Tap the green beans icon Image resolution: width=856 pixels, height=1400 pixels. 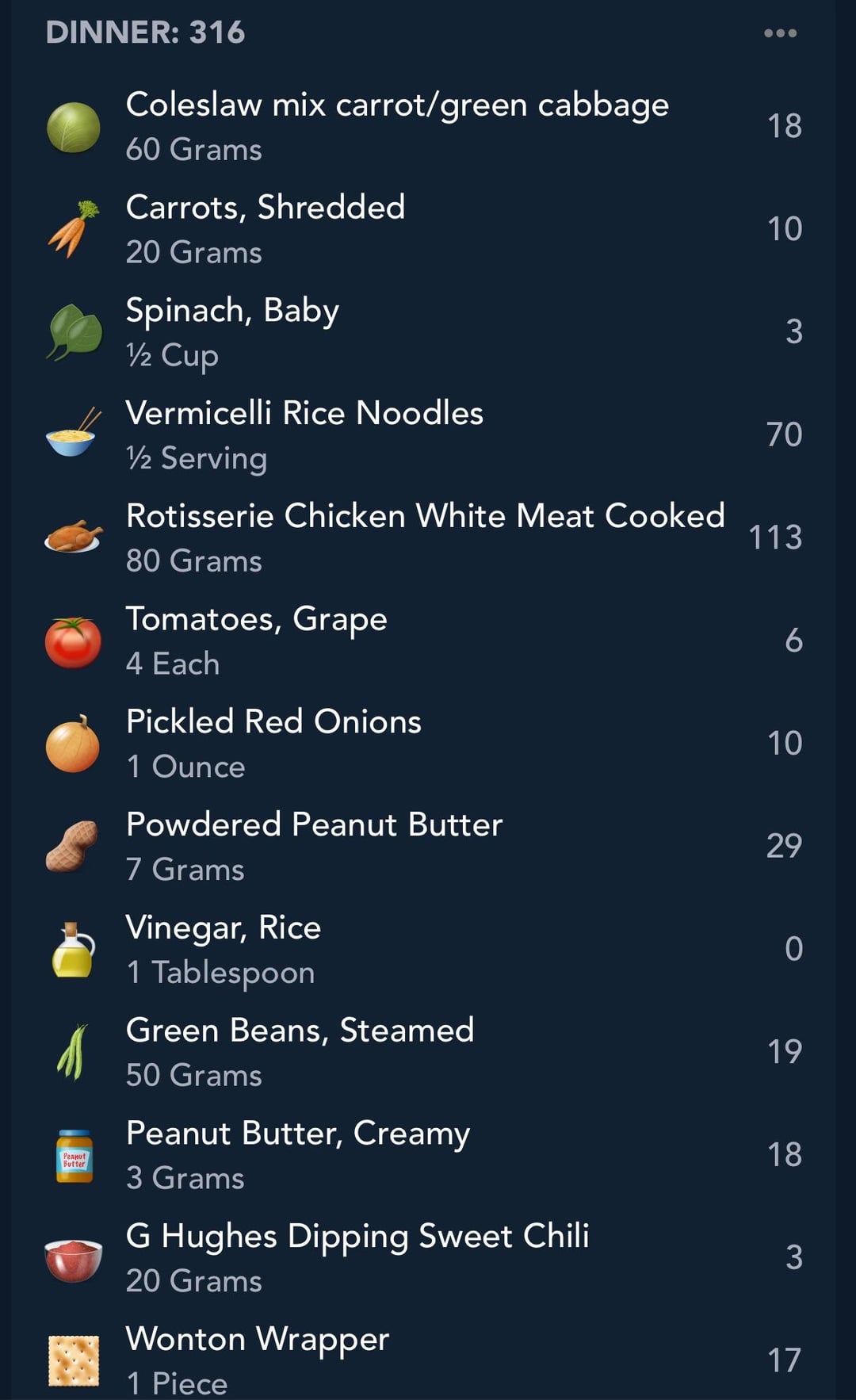[73, 1052]
